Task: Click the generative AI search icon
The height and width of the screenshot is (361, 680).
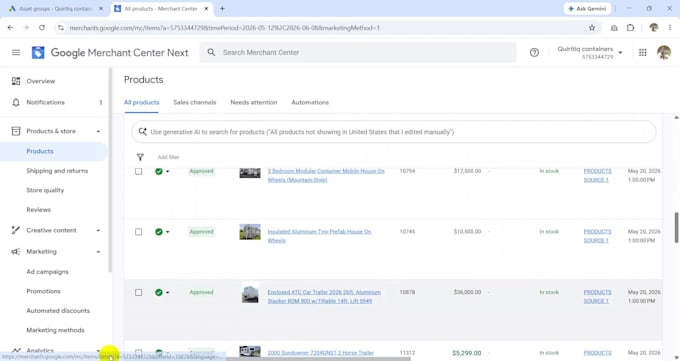Action: tap(142, 132)
